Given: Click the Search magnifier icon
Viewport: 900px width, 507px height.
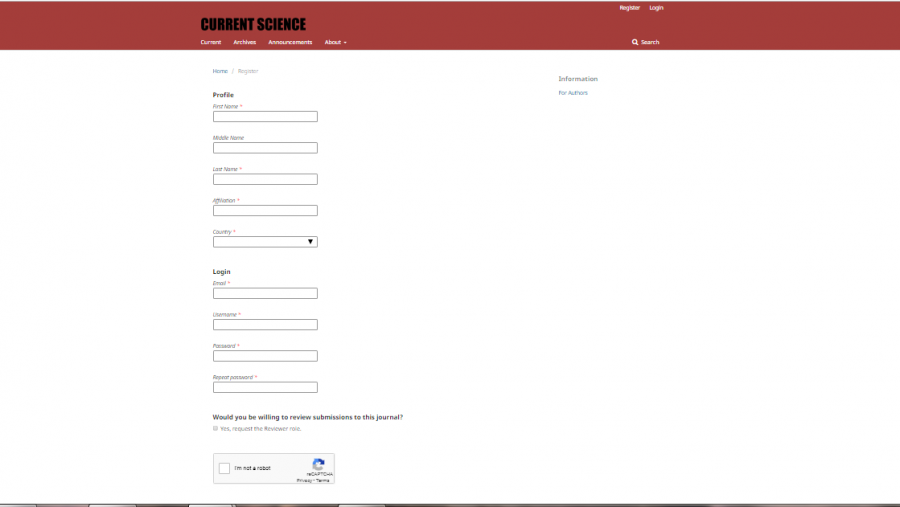Looking at the screenshot, I should click(x=635, y=42).
